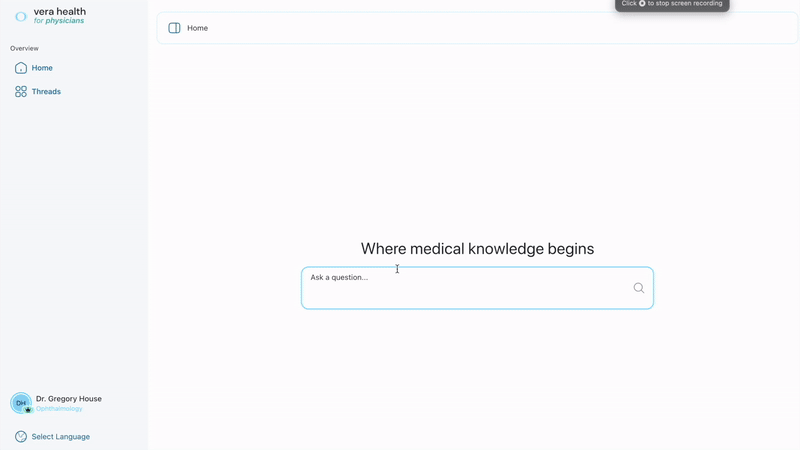Go to the Home sidebar menu item

42,68
